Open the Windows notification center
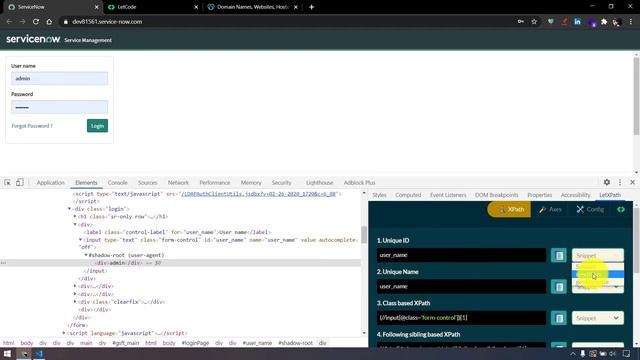The image size is (640, 360). (626, 354)
